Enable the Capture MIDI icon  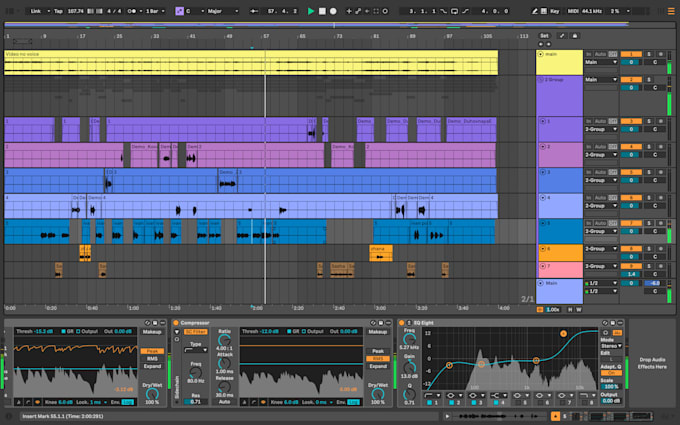[x=376, y=11]
